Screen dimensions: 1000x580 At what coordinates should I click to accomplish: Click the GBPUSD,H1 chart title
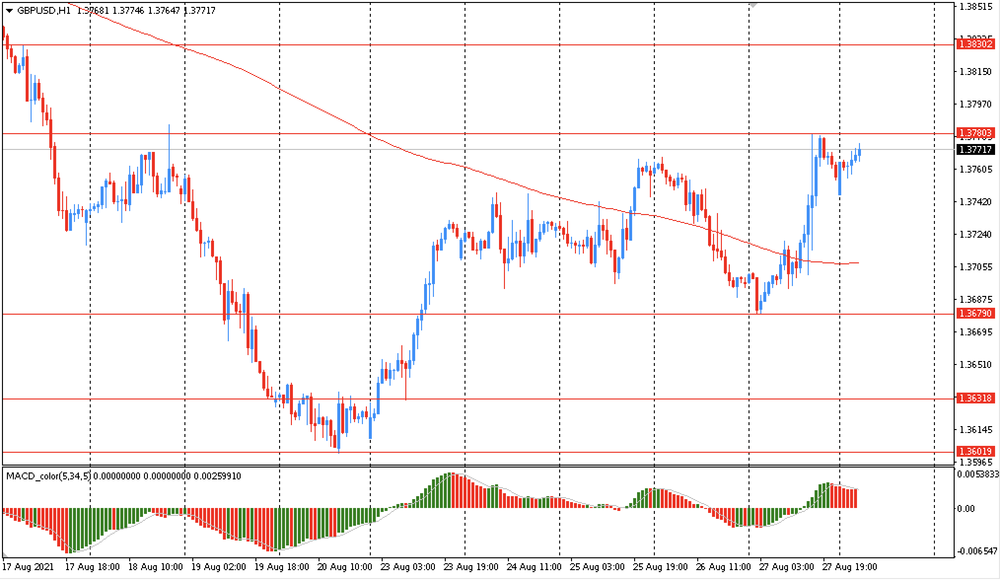coord(43,11)
